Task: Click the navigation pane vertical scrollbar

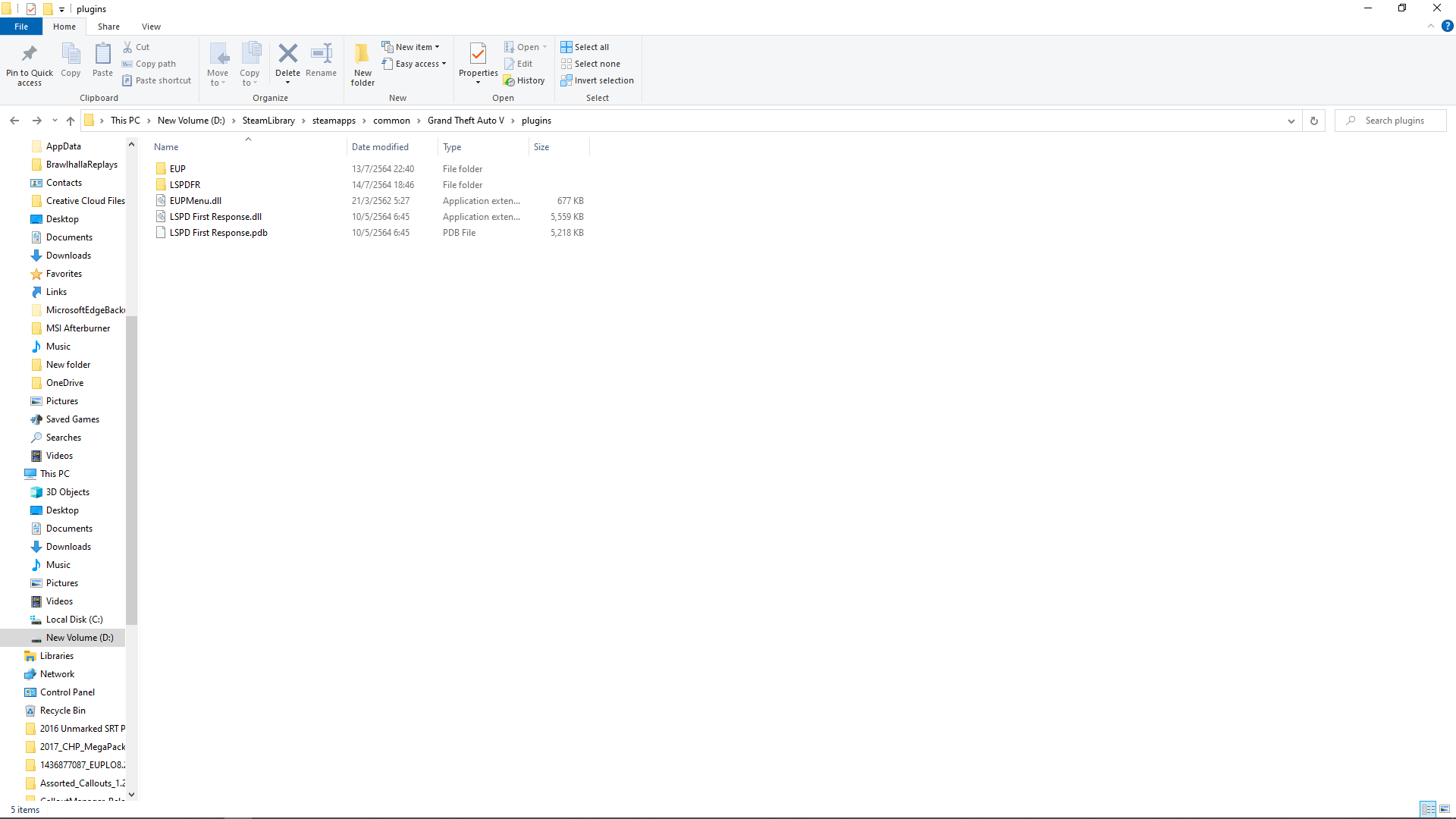Action: click(x=131, y=470)
